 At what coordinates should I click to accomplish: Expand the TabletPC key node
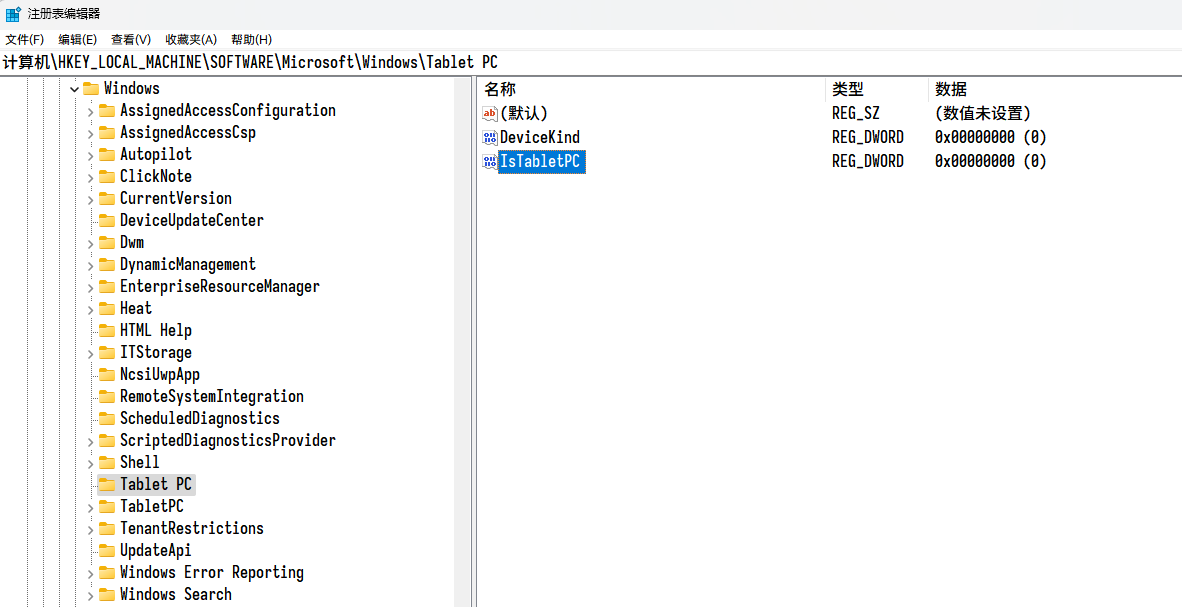click(x=90, y=507)
